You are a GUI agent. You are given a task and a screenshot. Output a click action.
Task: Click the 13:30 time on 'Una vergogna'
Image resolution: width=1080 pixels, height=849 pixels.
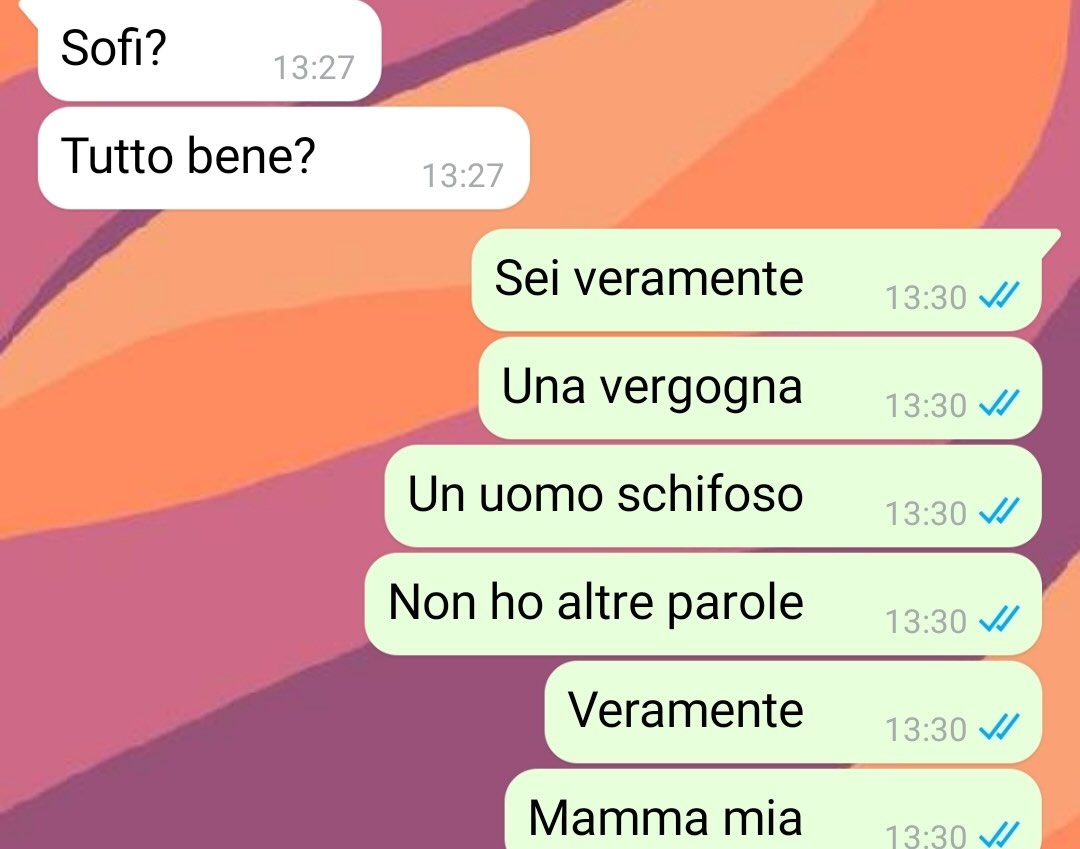(926, 406)
